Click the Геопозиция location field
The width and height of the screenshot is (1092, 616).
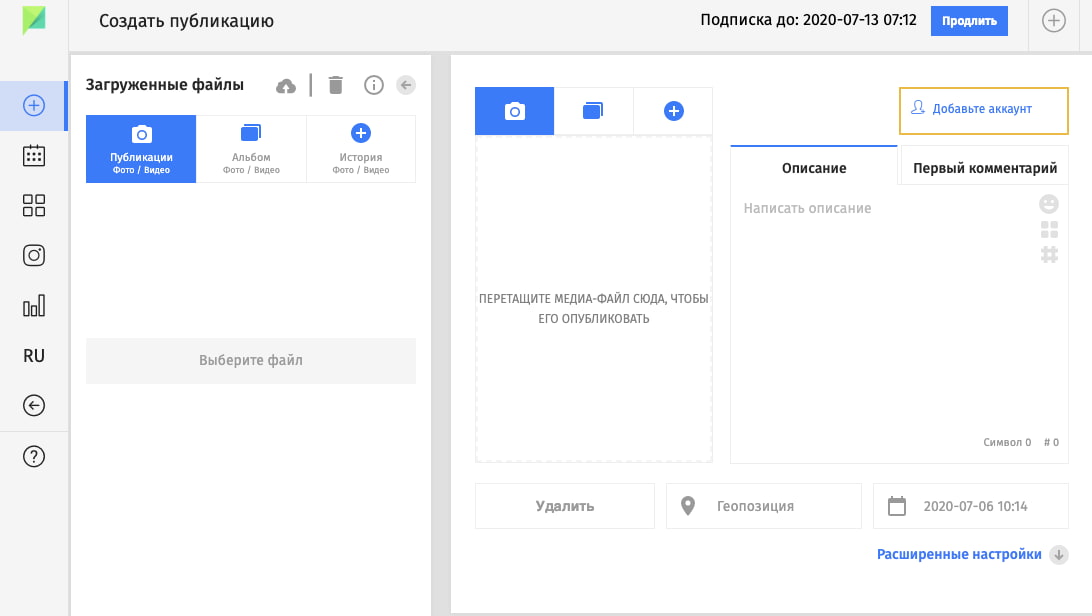click(763, 506)
